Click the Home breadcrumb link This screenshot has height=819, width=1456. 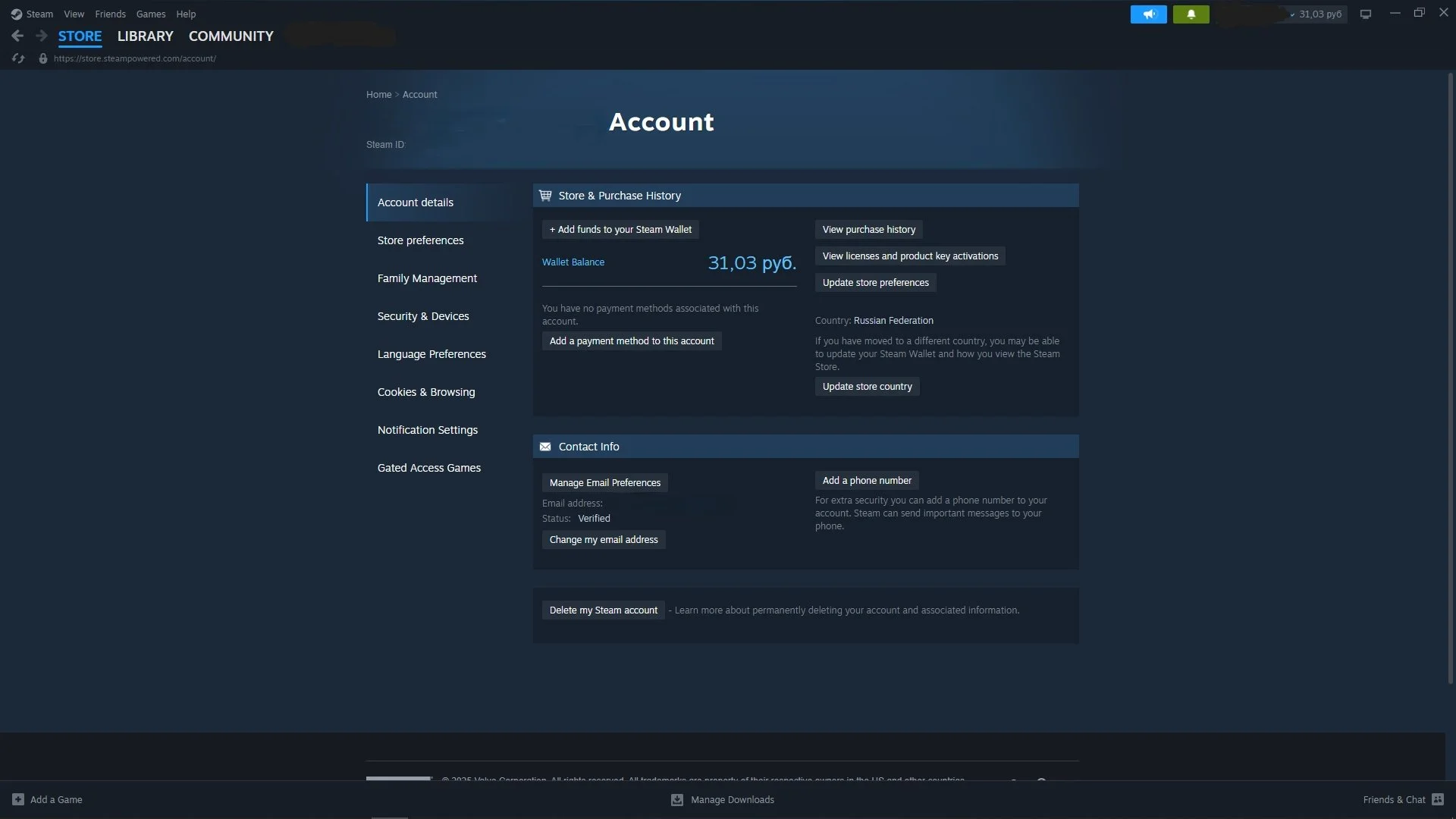pos(379,95)
